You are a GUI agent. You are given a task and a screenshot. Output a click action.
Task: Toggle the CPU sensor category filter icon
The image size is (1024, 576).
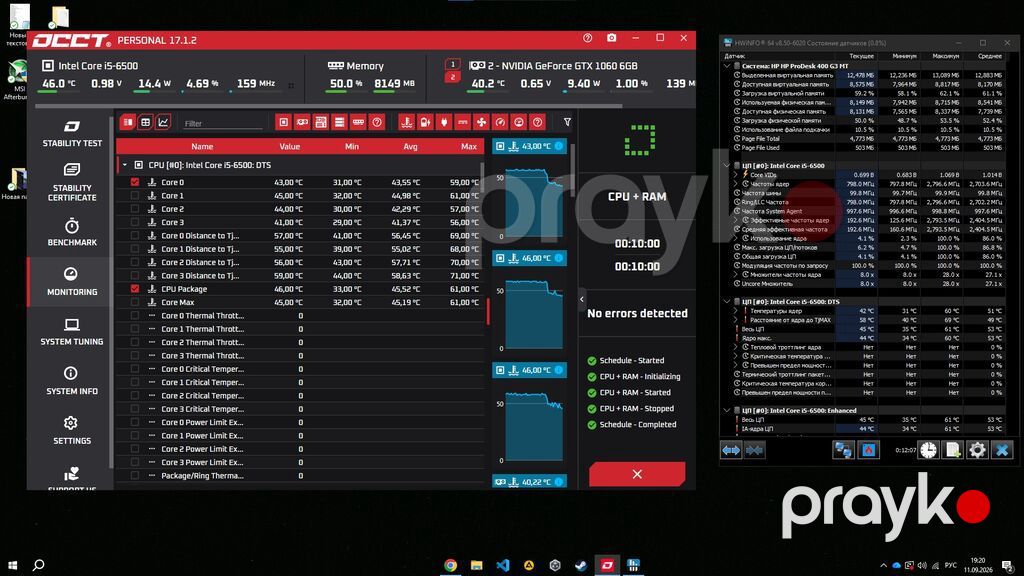pyautogui.click(x=283, y=122)
